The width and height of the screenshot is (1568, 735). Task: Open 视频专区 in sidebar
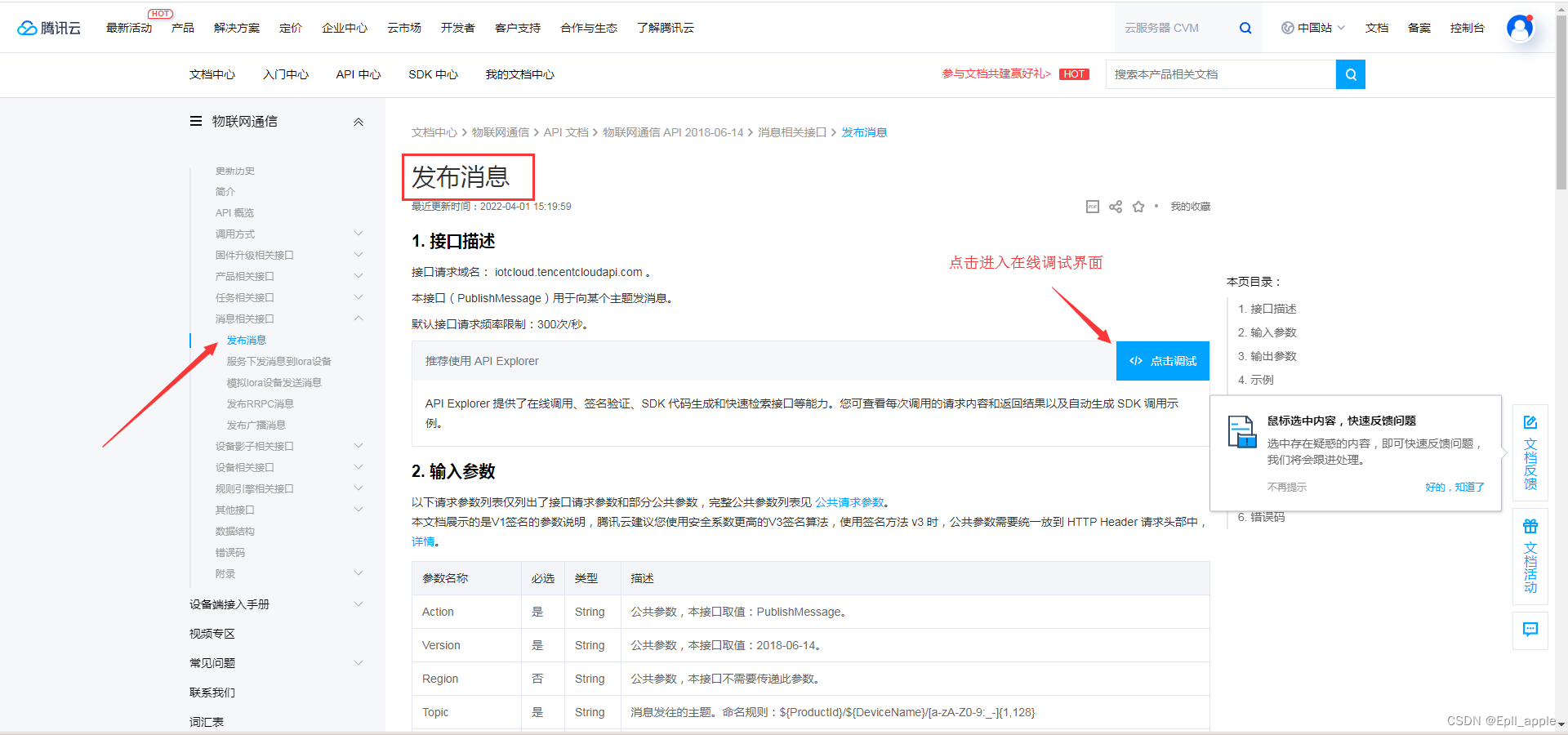(x=212, y=634)
